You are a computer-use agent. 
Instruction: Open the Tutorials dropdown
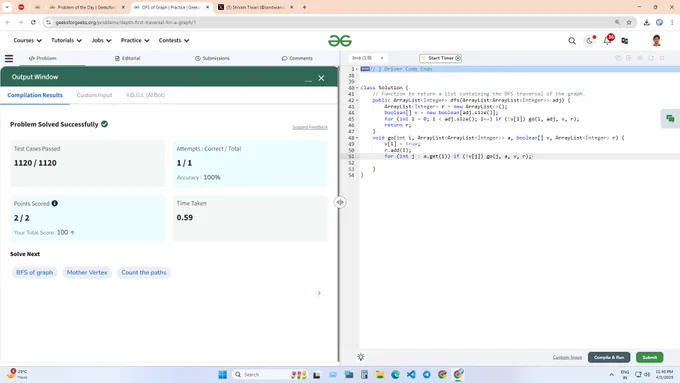pos(66,40)
